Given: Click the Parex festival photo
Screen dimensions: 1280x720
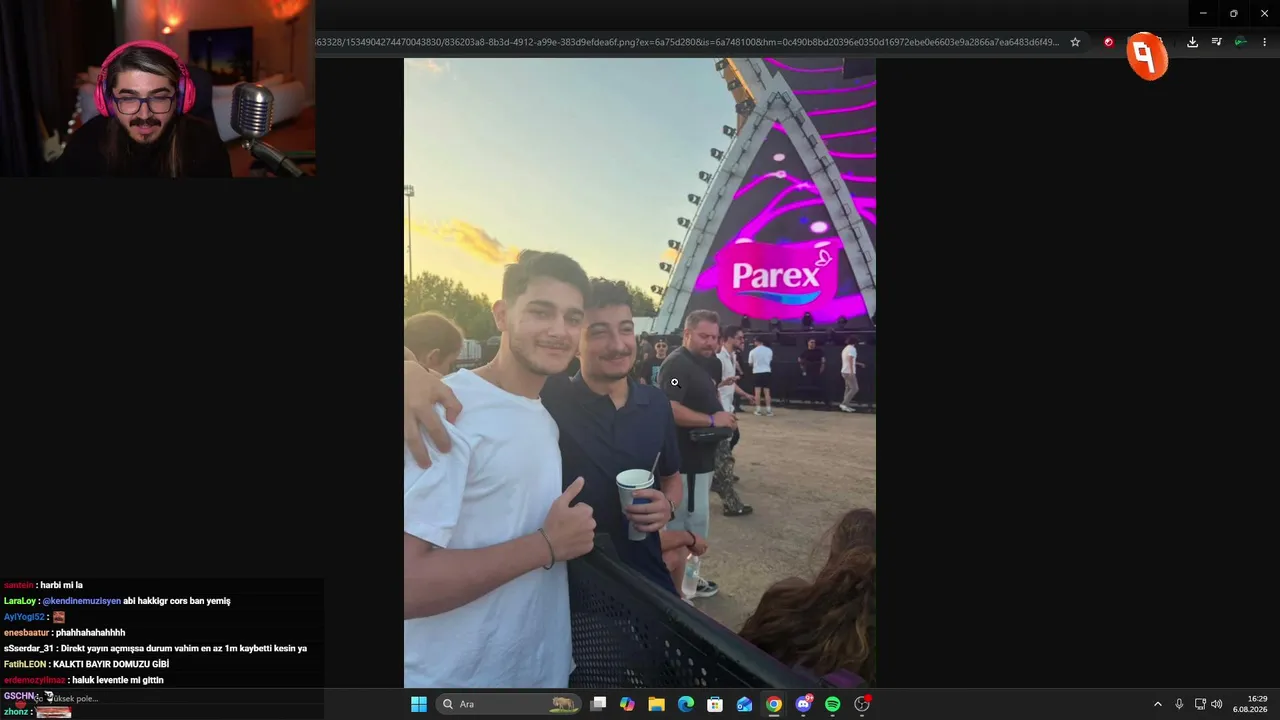Looking at the screenshot, I should click(x=640, y=373).
